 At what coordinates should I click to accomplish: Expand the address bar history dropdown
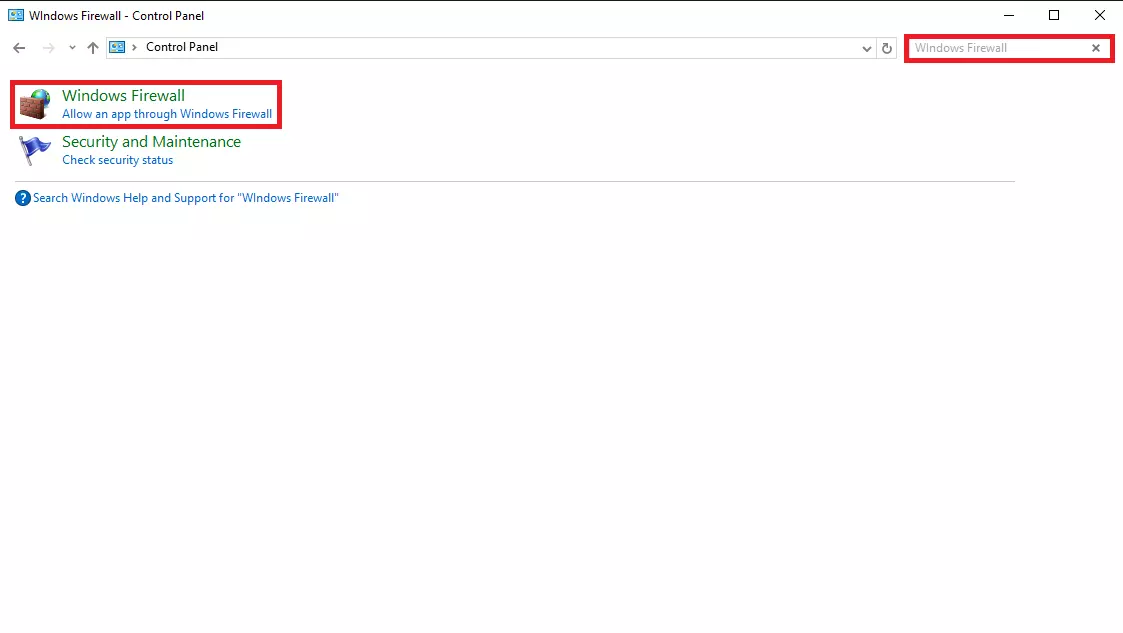[867, 49]
